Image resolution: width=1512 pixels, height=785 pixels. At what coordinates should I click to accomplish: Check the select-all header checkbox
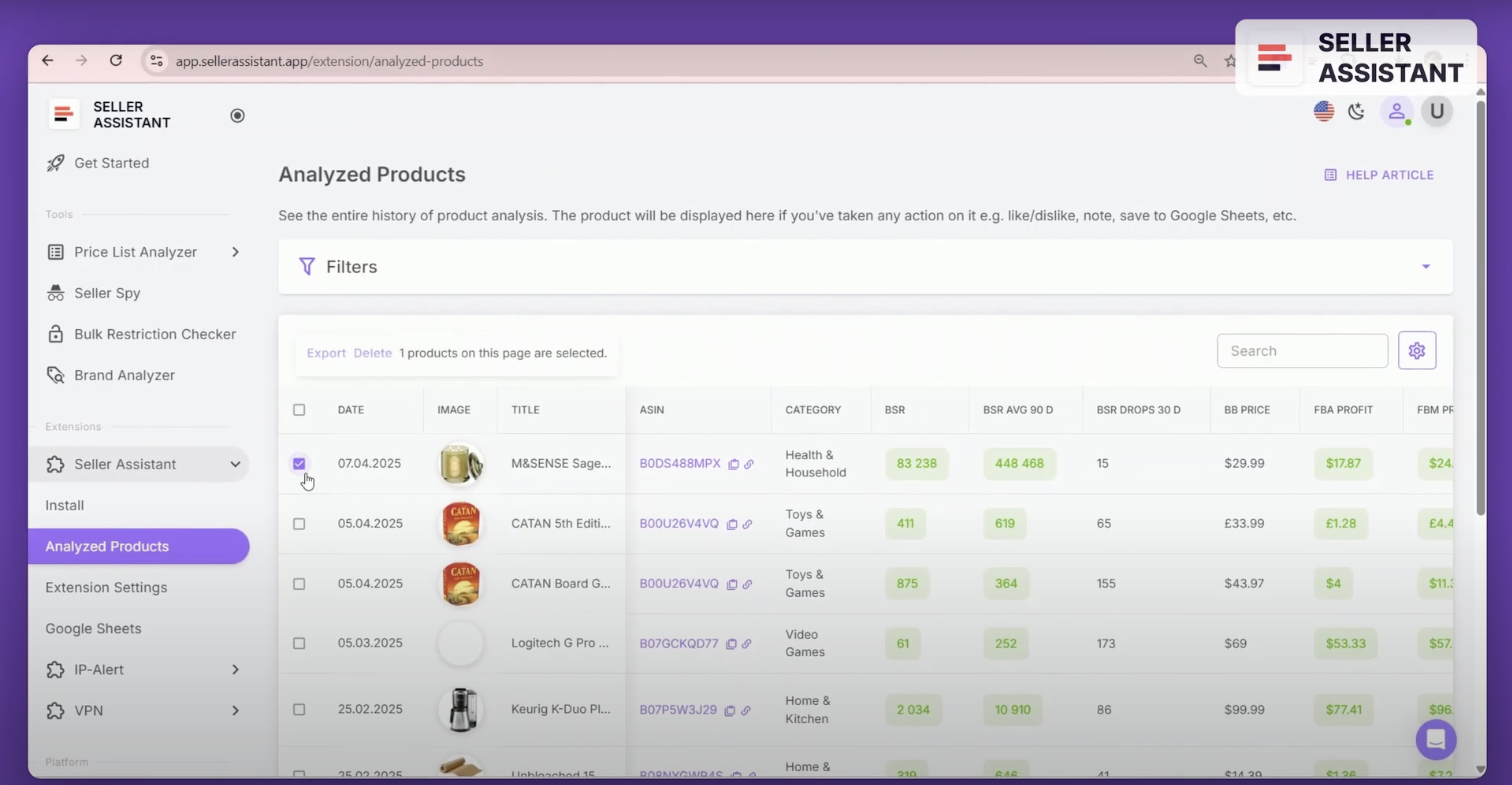pyautogui.click(x=300, y=410)
